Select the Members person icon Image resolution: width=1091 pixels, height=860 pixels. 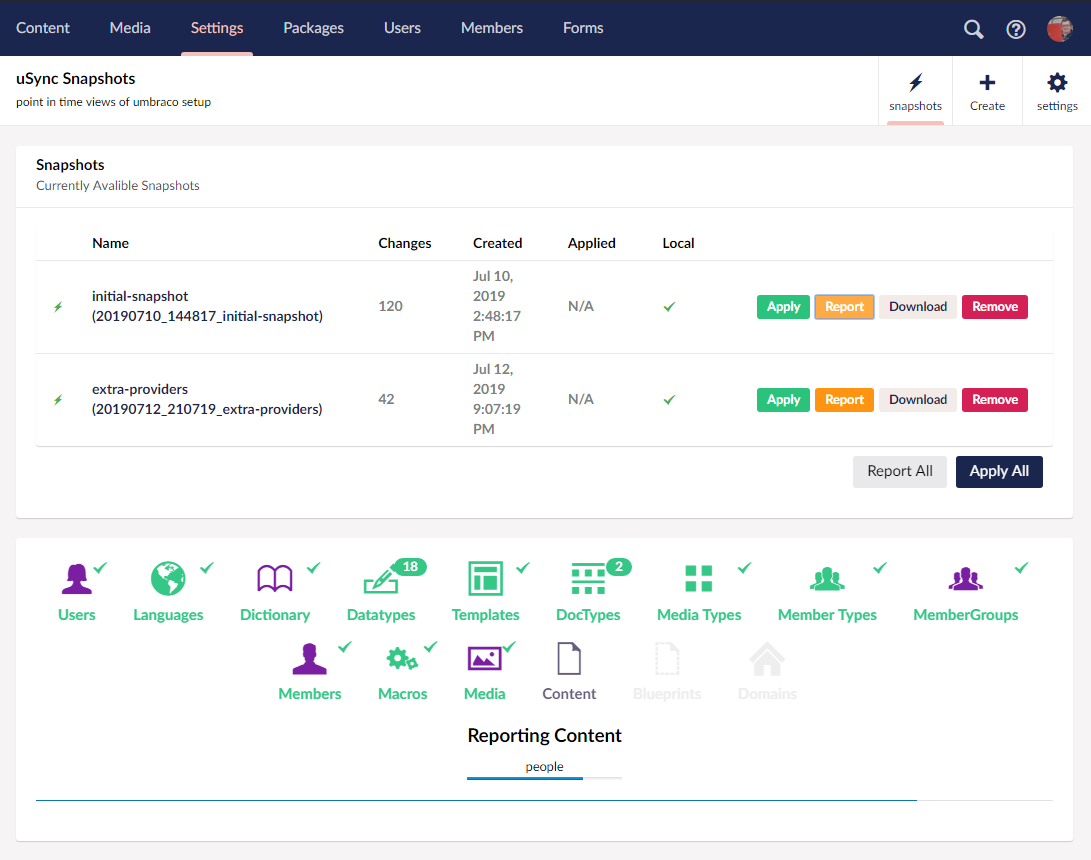310,659
